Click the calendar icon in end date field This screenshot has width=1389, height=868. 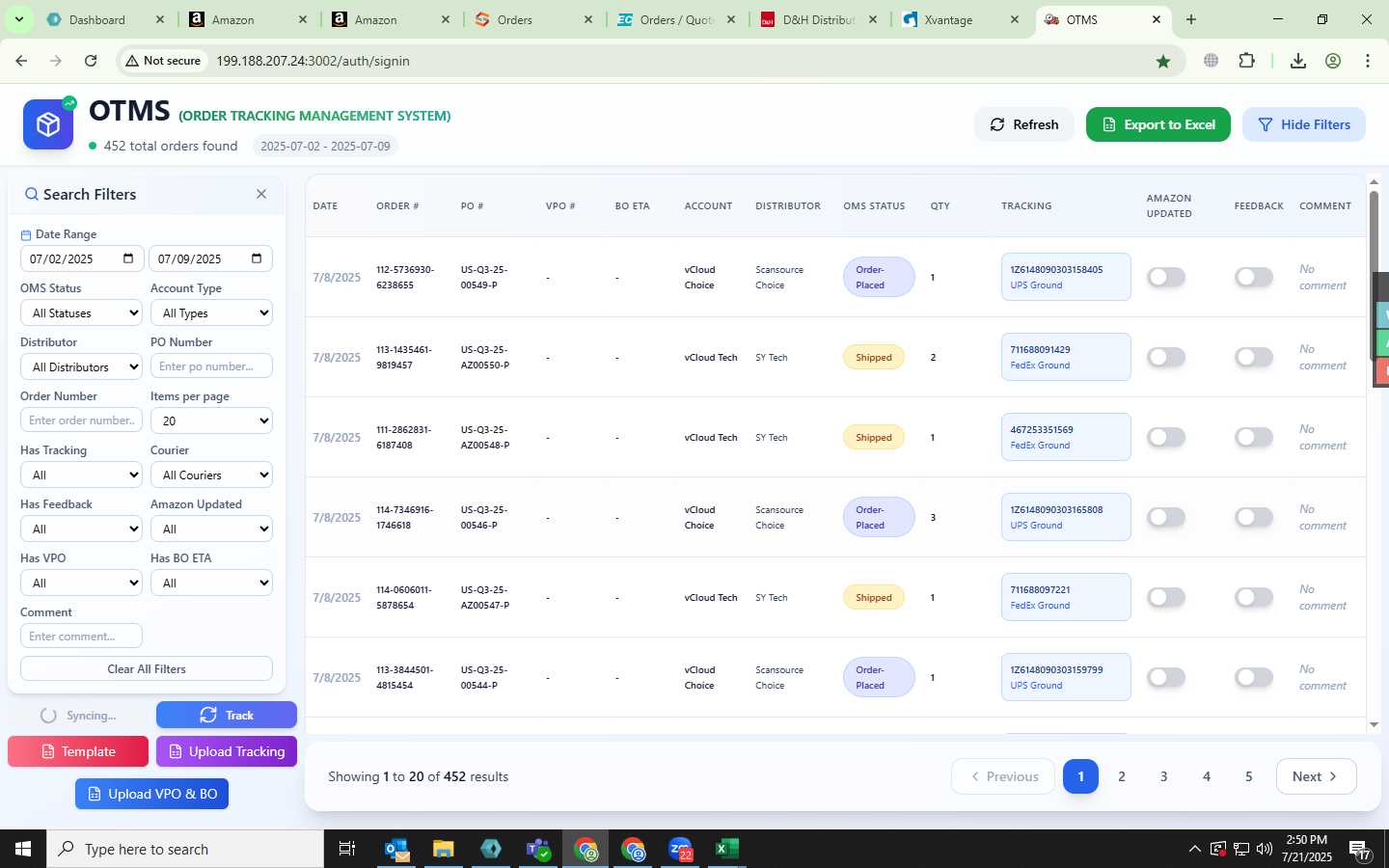[257, 258]
